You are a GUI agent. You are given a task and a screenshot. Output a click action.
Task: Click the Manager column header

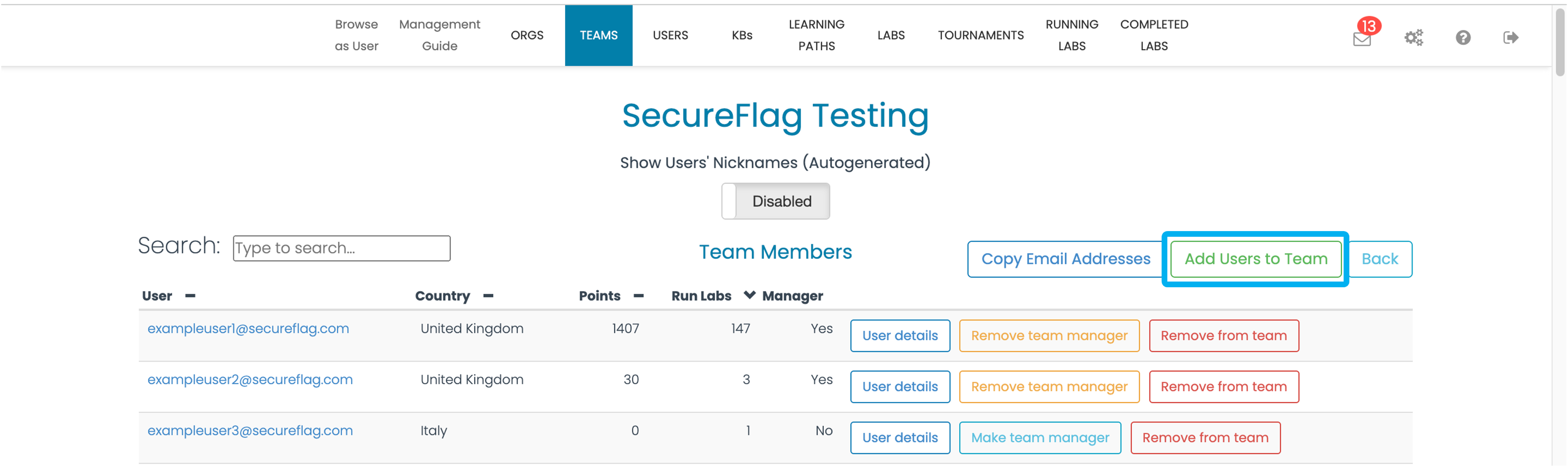pos(792,296)
